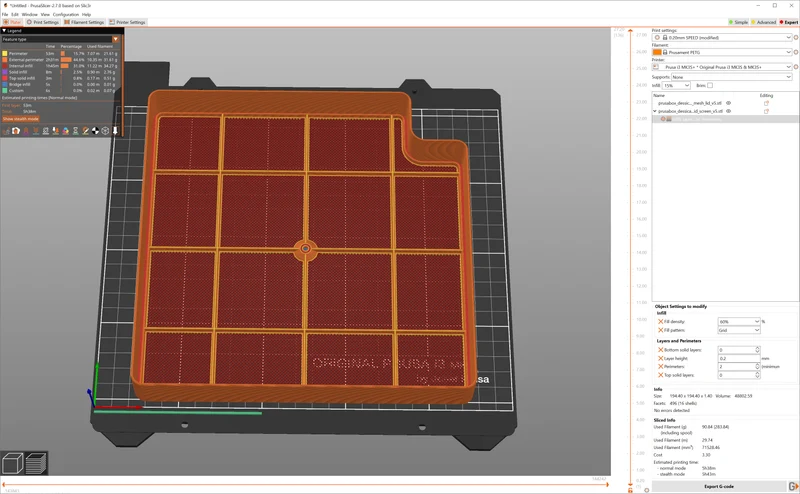
Task: Click Export G-code button
Action: pos(719,486)
